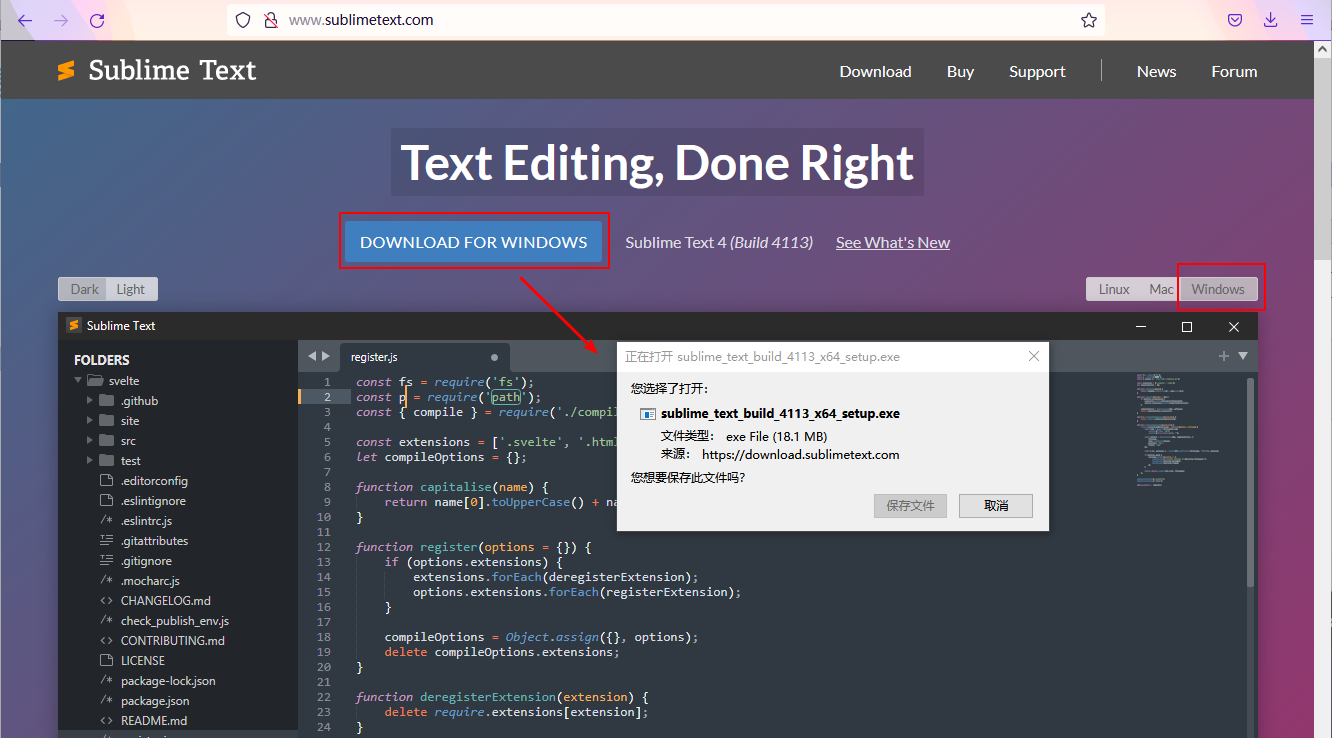Image resolution: width=1332 pixels, height=738 pixels.
Task: Expand the site folder
Action: click(x=91, y=421)
